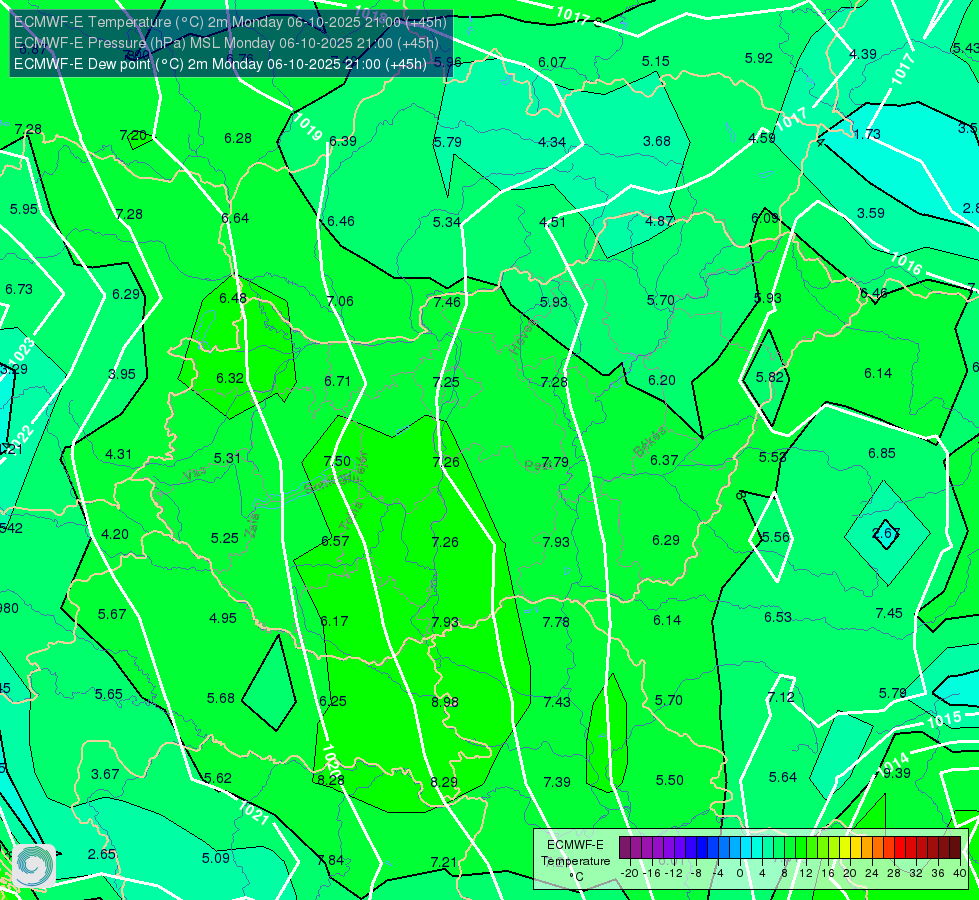The width and height of the screenshot is (979, 900).
Task: Click the dew point value 7.46
Action: pyautogui.click(x=448, y=302)
